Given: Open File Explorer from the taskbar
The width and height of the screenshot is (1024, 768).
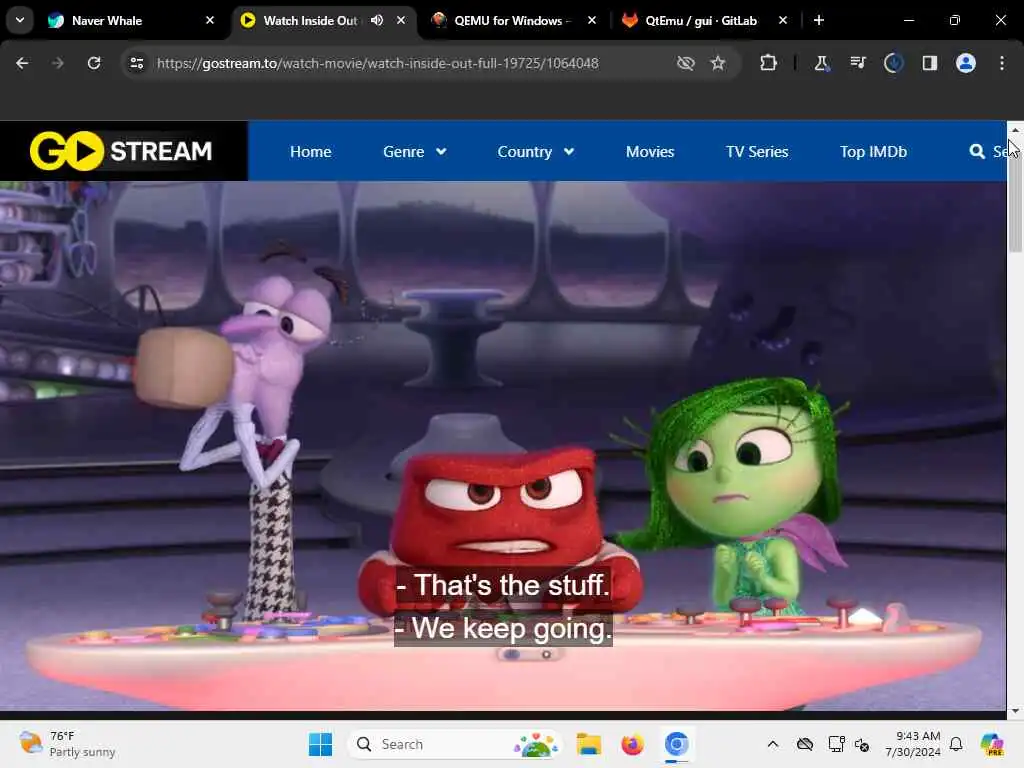Looking at the screenshot, I should (588, 744).
